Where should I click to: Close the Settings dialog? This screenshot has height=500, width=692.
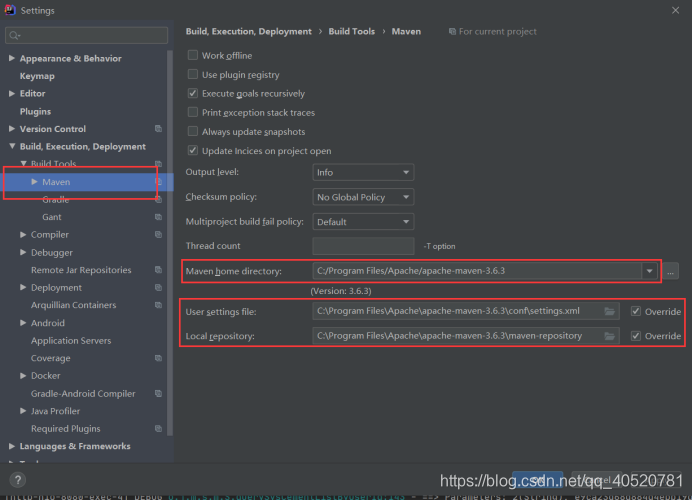coord(675,10)
